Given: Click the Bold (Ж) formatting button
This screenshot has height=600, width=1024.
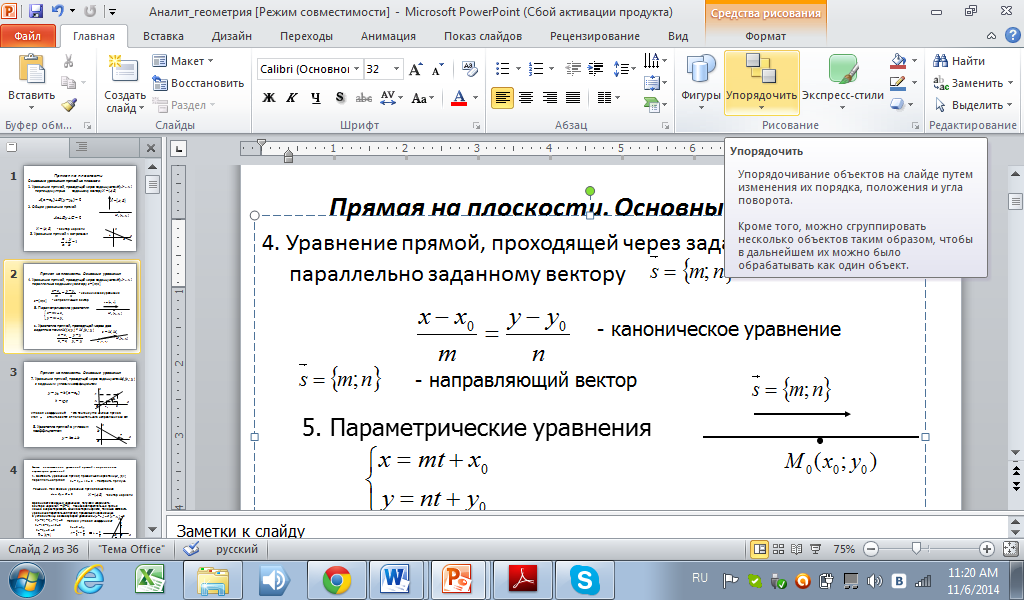Looking at the screenshot, I should [268, 97].
